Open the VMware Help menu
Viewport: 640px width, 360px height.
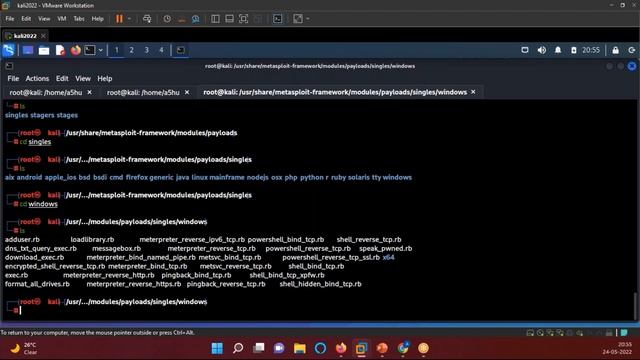point(98,19)
